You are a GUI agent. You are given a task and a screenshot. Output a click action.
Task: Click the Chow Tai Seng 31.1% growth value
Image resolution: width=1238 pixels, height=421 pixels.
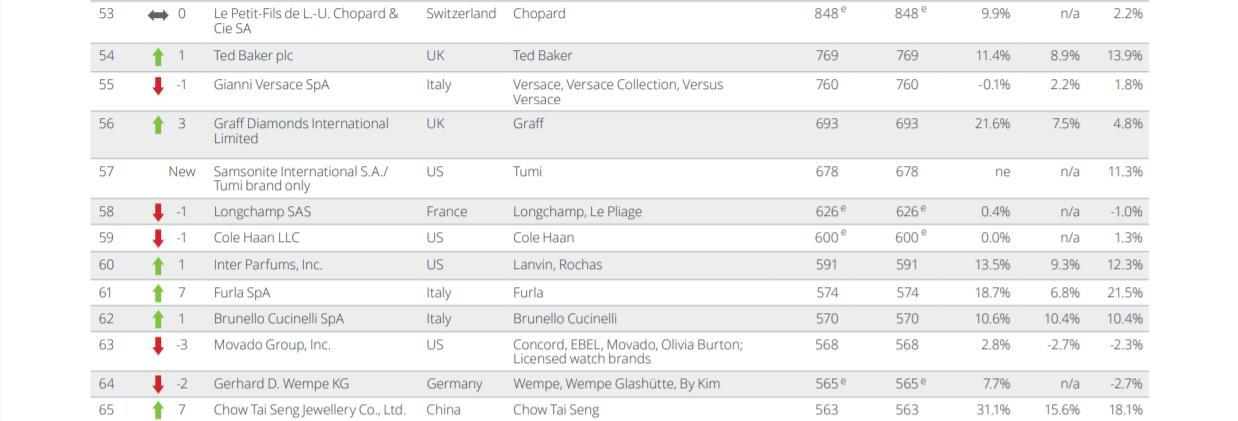click(993, 410)
